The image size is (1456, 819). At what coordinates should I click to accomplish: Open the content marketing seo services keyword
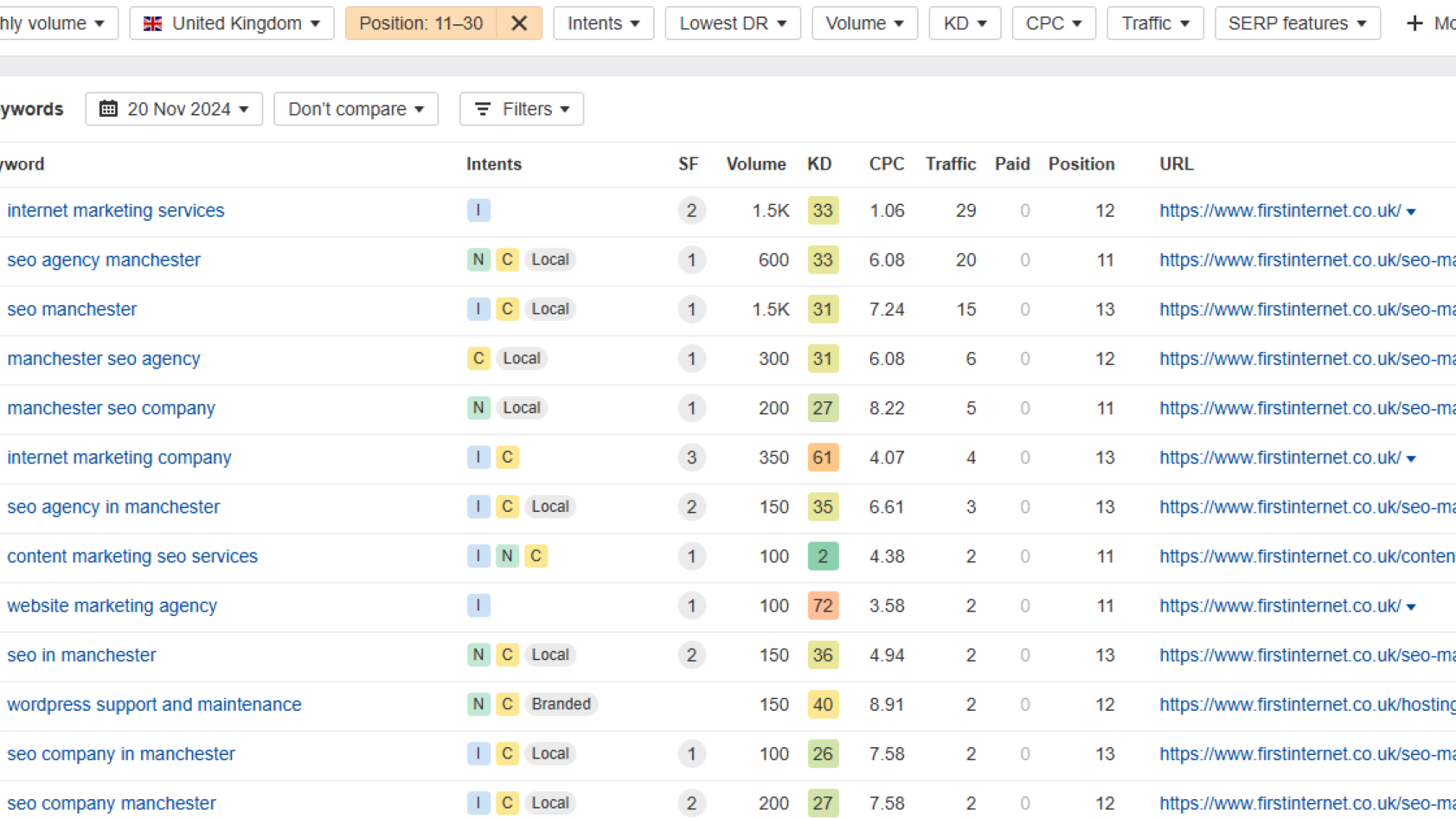tap(132, 556)
